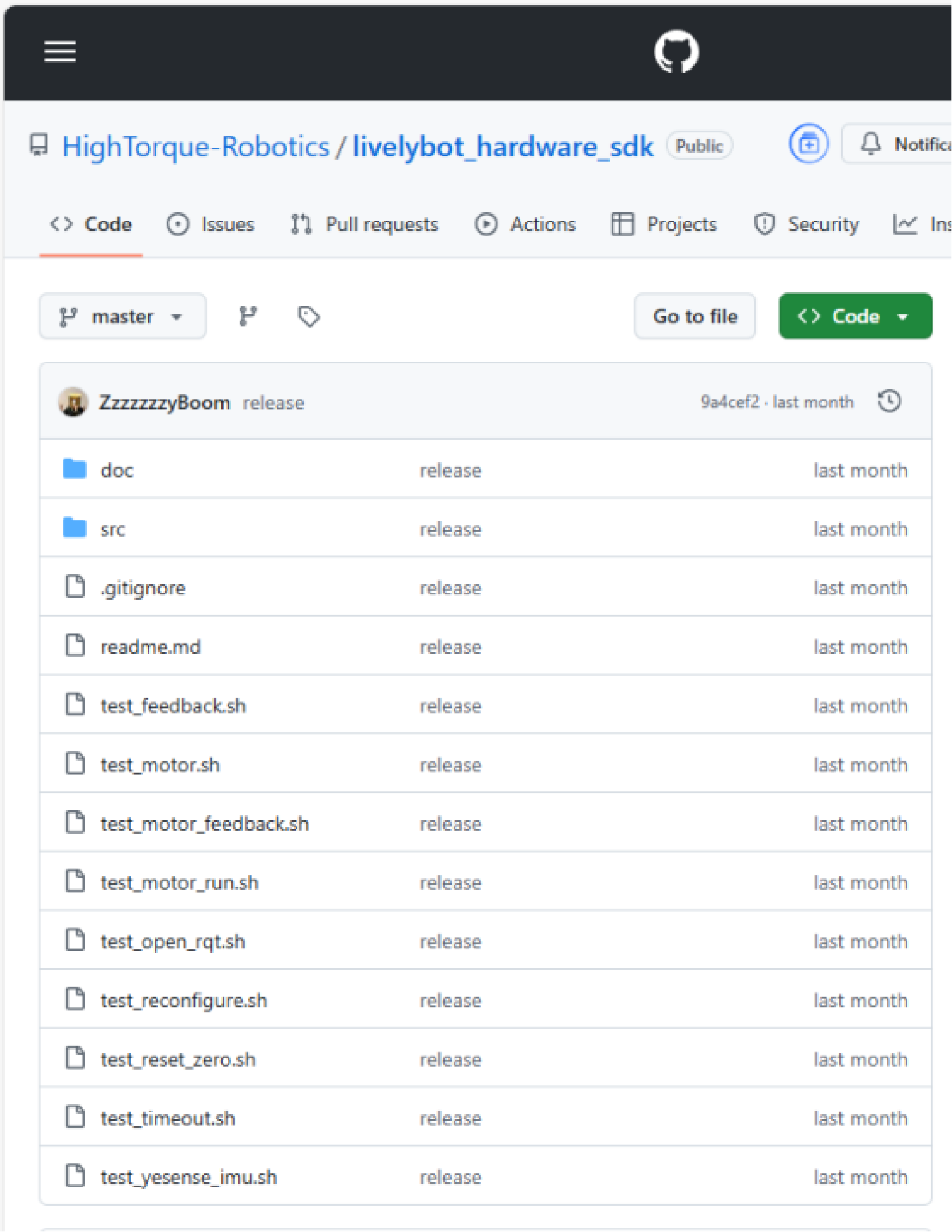
Task: Open the doc folder
Action: [x=117, y=470]
